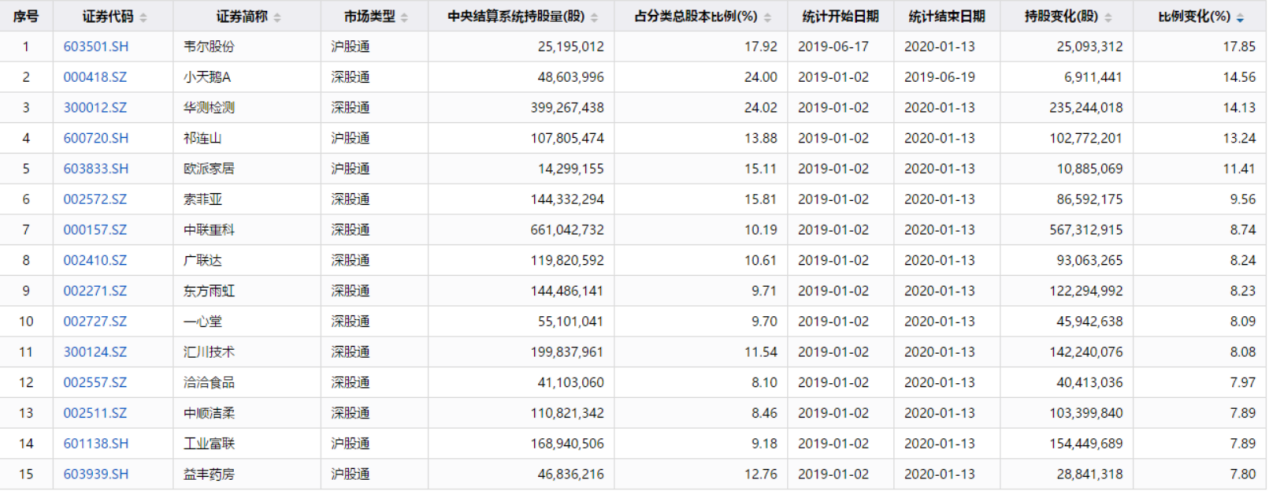This screenshot has width=1269, height=491.
Task: Open stock link 002271.SZ
Action: (95, 291)
